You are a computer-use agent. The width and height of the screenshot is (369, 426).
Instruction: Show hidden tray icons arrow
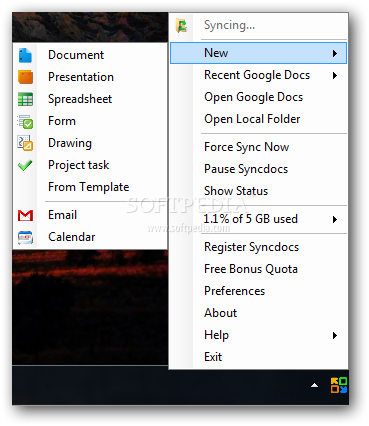(314, 385)
